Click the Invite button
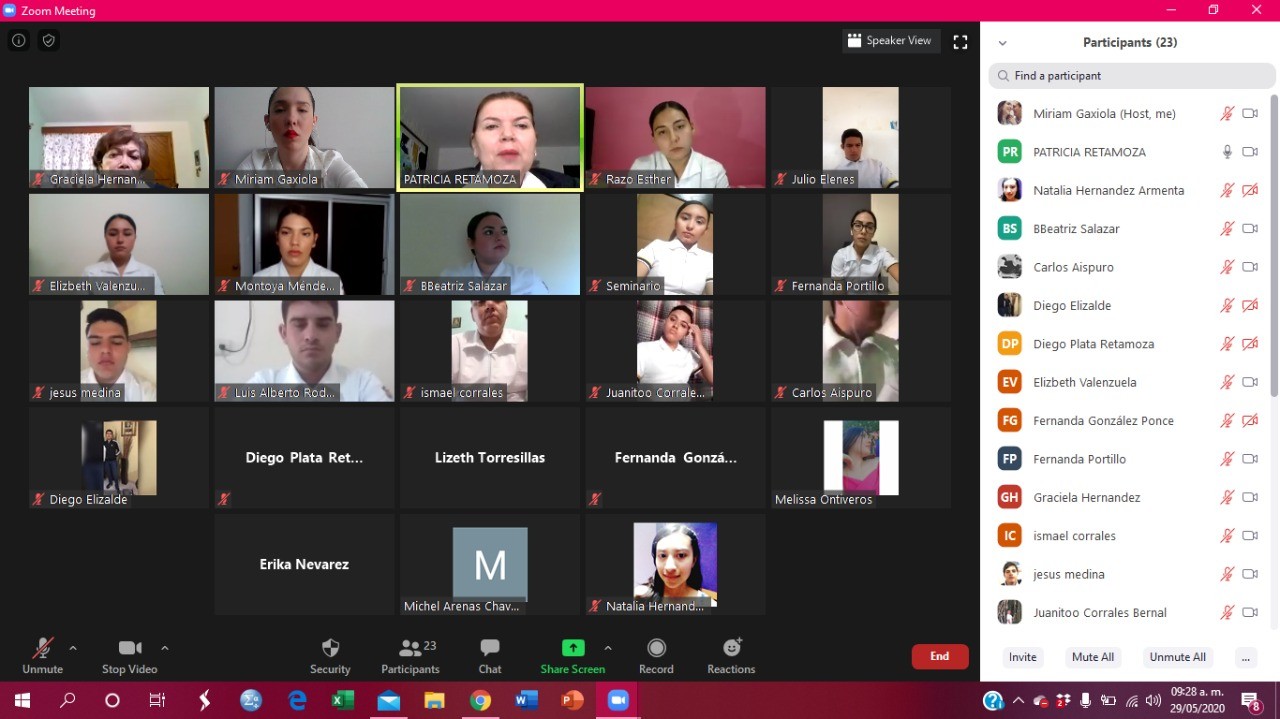Image resolution: width=1280 pixels, height=719 pixels. pos(1022,657)
